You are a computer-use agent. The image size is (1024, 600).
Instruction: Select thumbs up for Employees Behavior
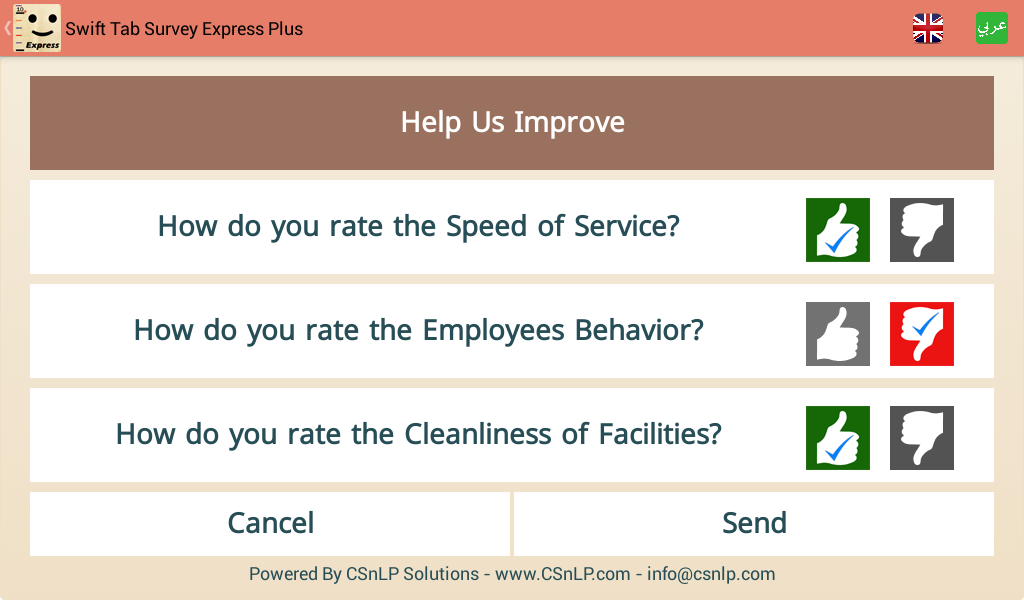(837, 334)
